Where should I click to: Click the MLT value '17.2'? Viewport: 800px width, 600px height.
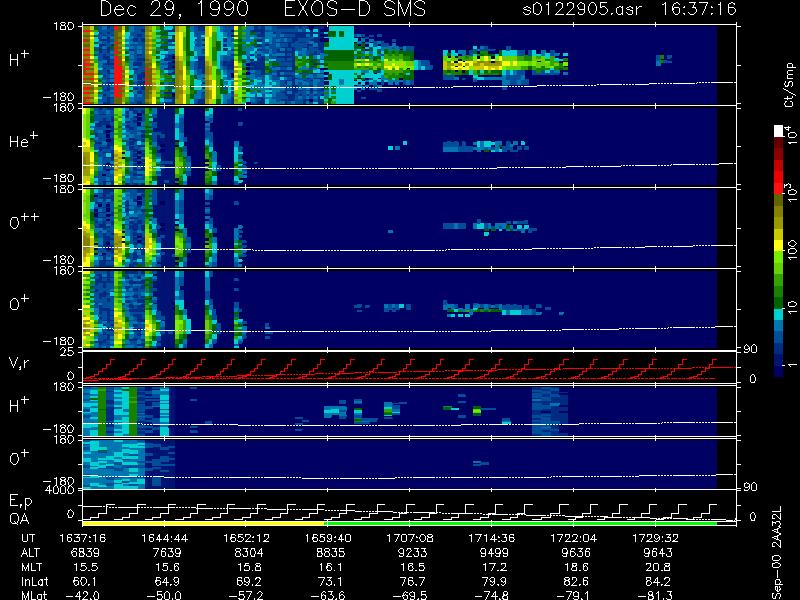495,567
